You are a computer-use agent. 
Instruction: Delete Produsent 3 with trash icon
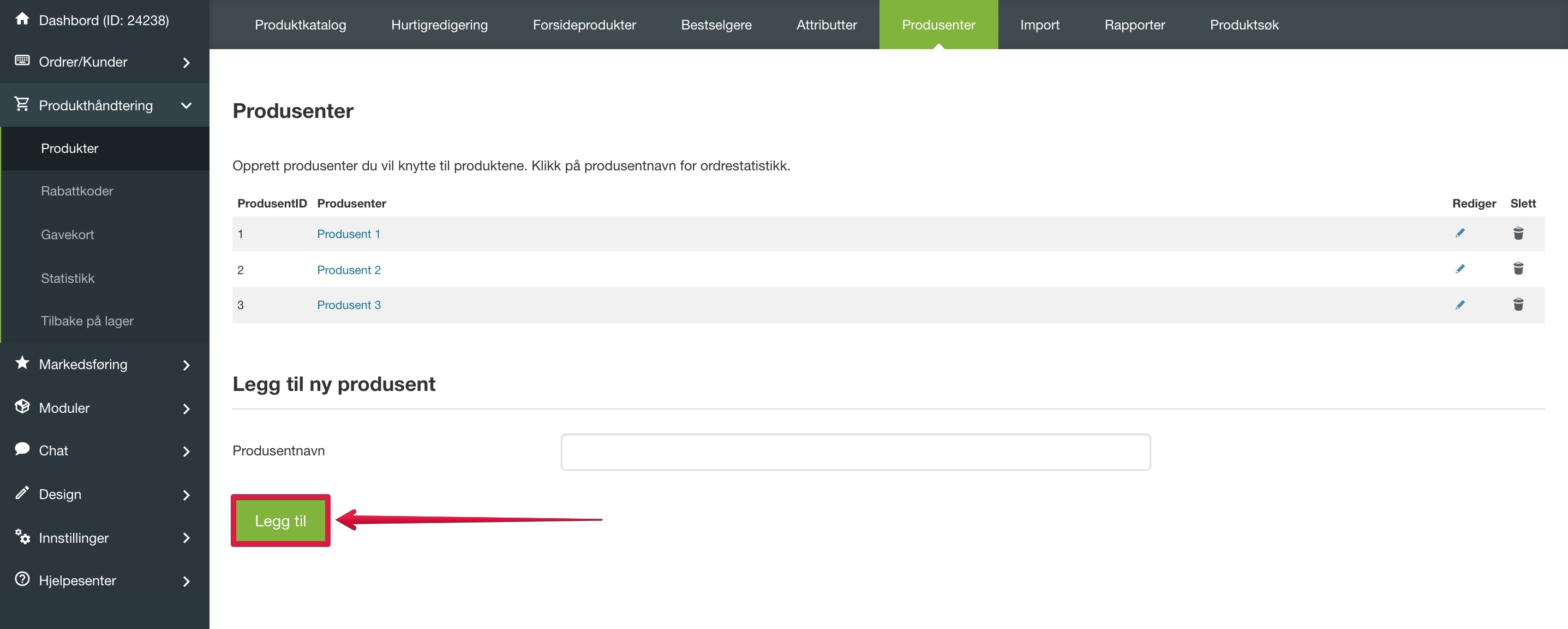click(x=1518, y=305)
